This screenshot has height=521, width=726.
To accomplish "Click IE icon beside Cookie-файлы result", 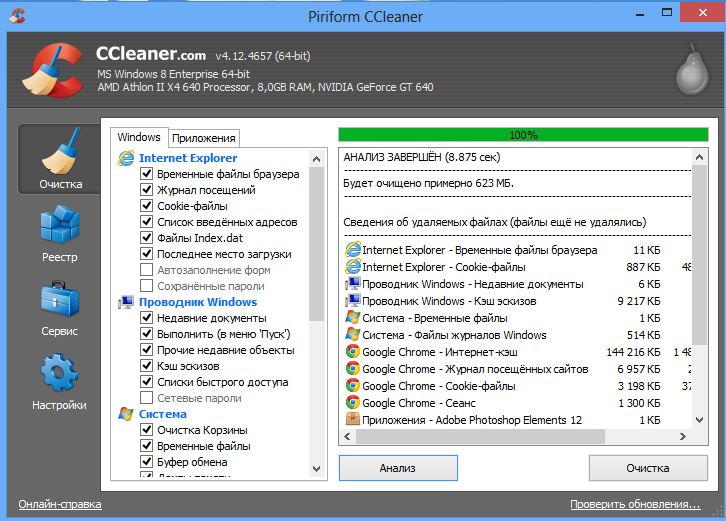I will [353, 267].
